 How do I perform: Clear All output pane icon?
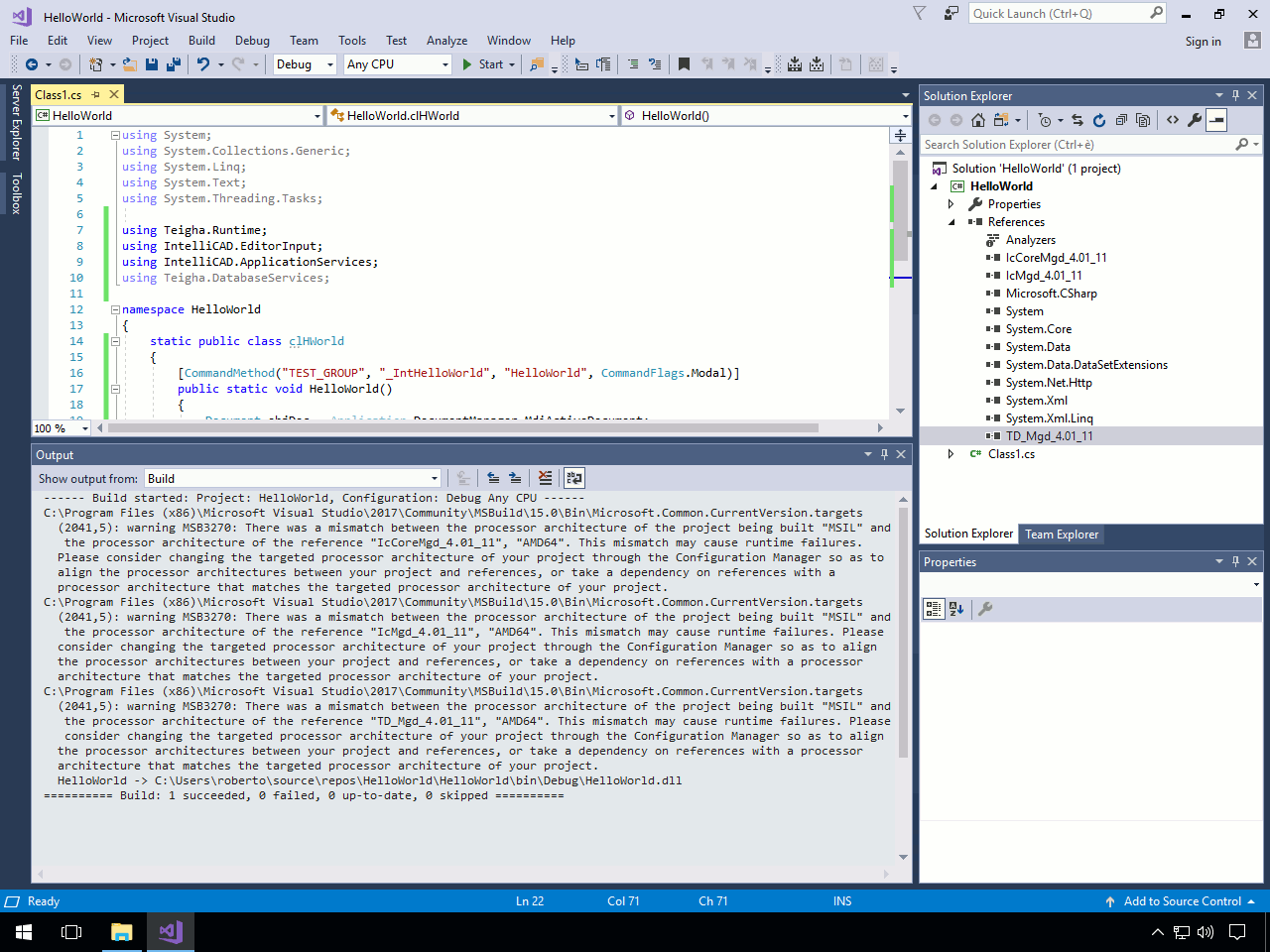545,478
